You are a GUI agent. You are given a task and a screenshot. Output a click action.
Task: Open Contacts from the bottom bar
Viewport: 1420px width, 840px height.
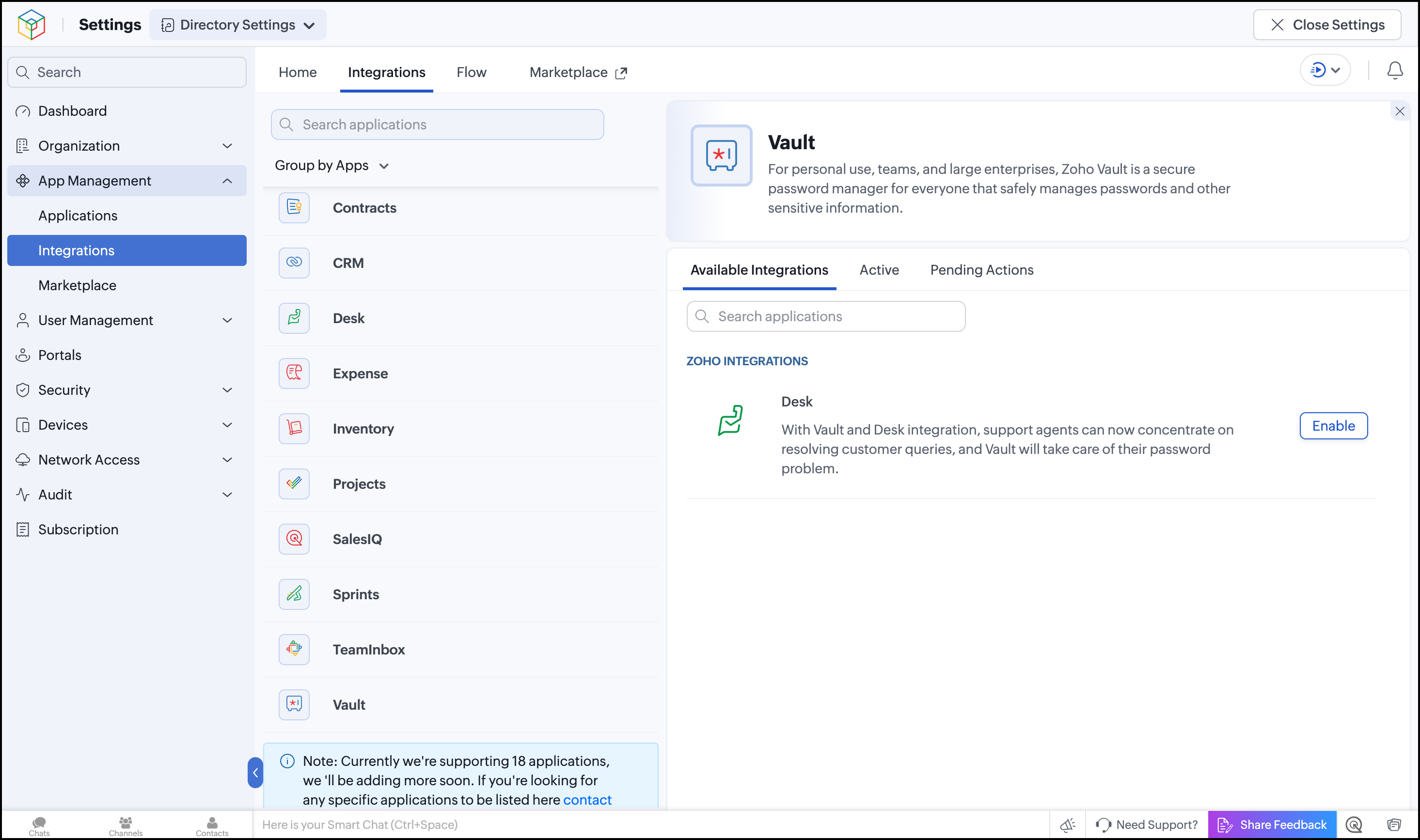pyautogui.click(x=212, y=826)
